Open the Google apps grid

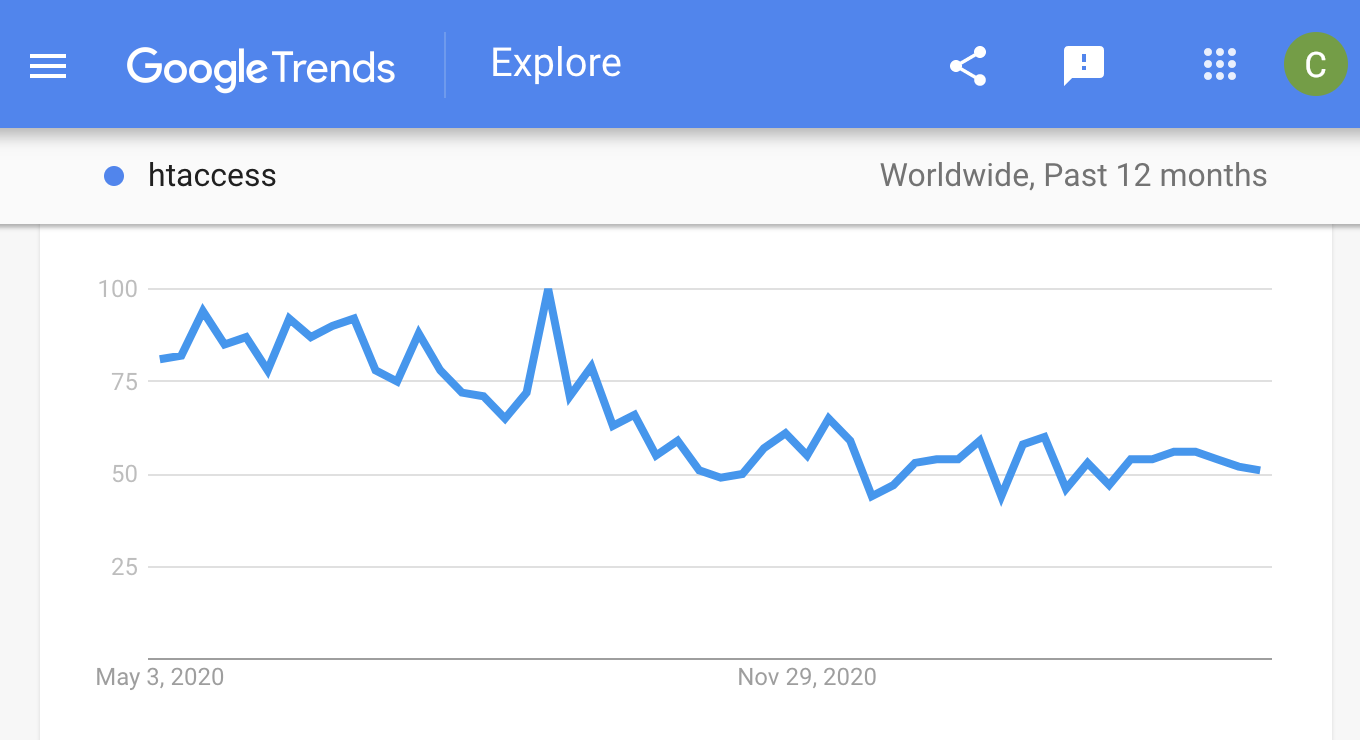click(1220, 64)
